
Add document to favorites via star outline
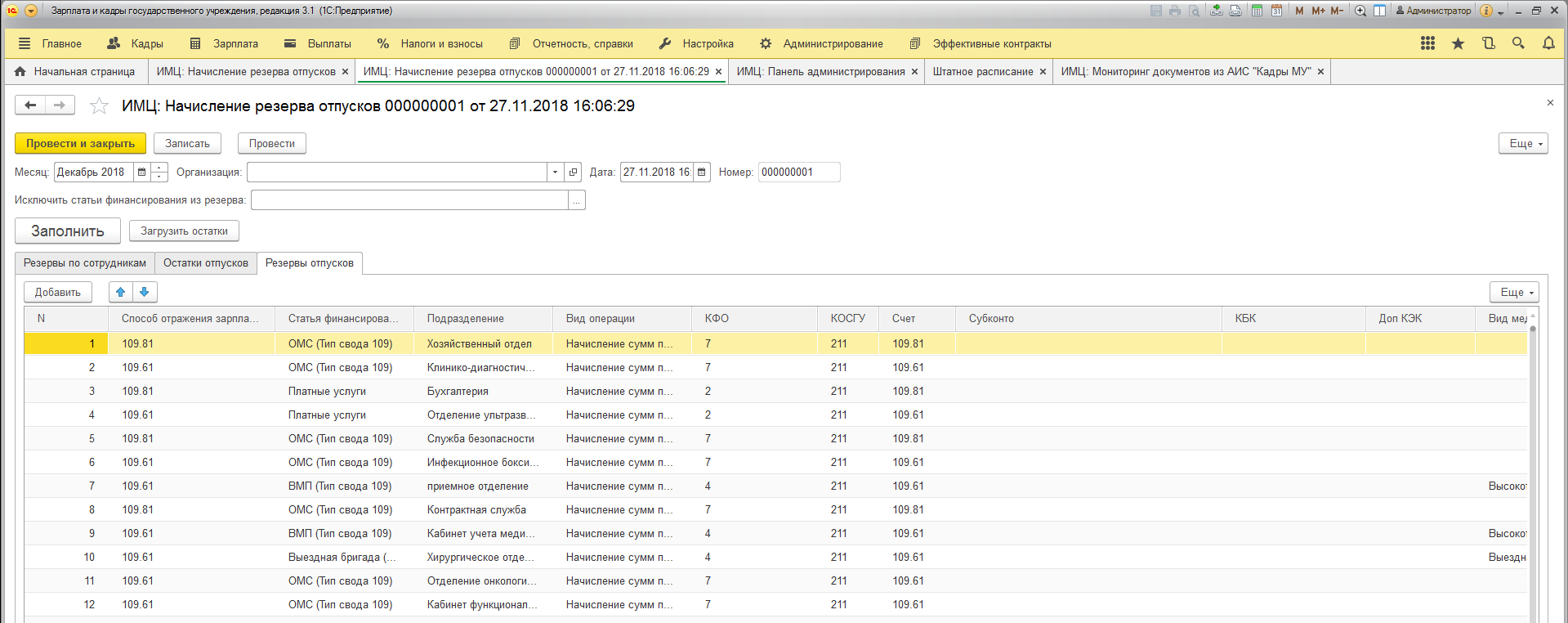(x=99, y=105)
